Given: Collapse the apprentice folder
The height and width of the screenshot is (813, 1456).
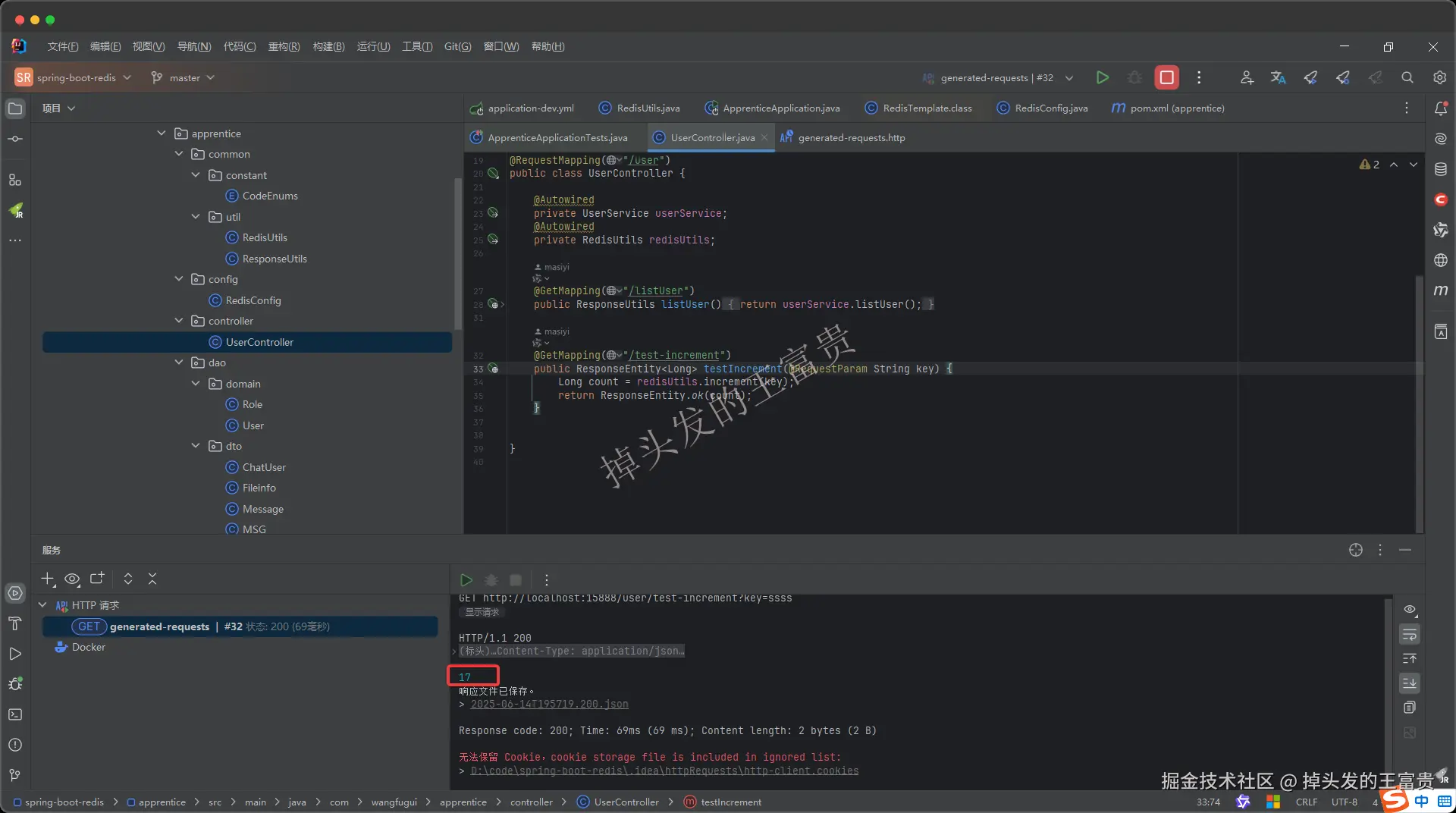Looking at the screenshot, I should [162, 133].
